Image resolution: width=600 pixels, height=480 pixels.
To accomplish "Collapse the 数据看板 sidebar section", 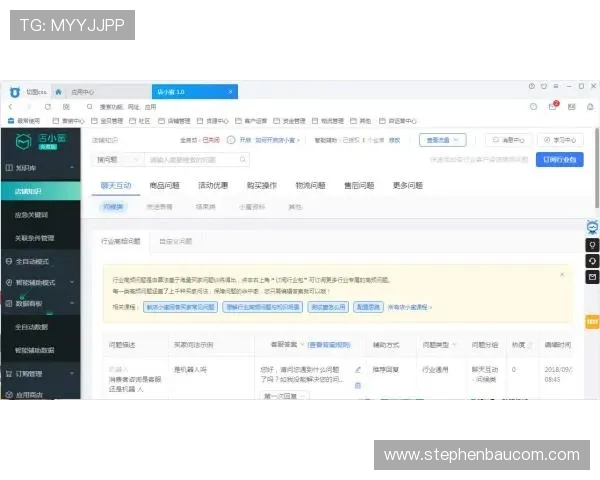I will (72, 303).
